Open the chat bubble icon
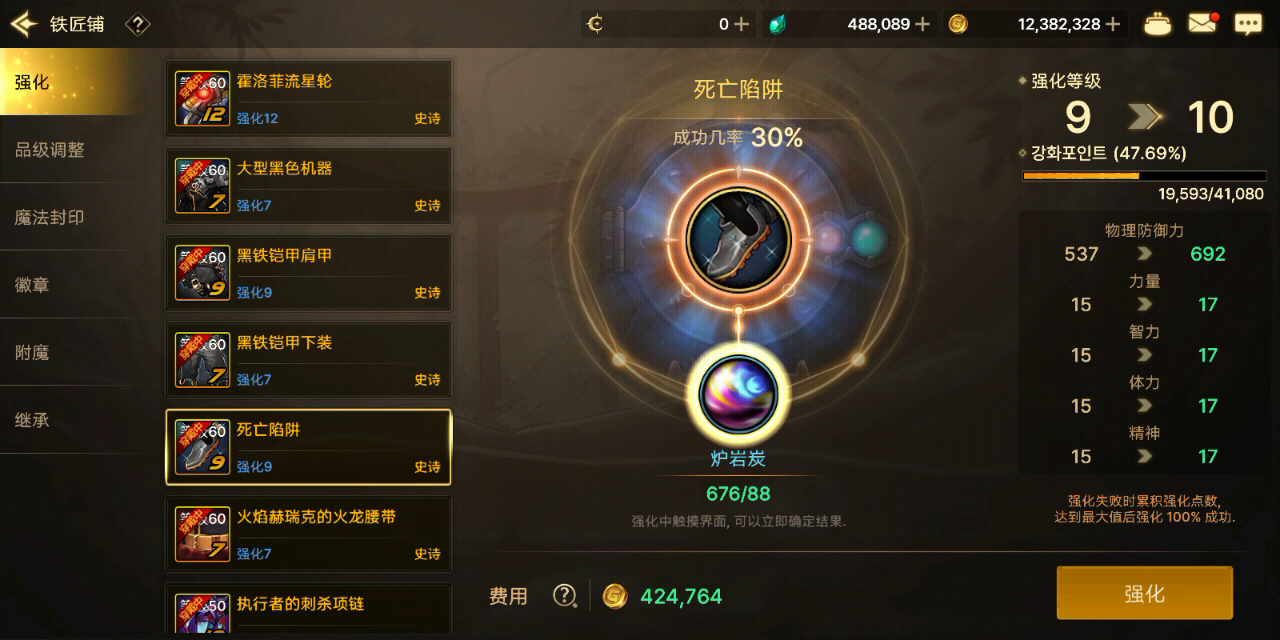The height and width of the screenshot is (640, 1280). click(1247, 24)
